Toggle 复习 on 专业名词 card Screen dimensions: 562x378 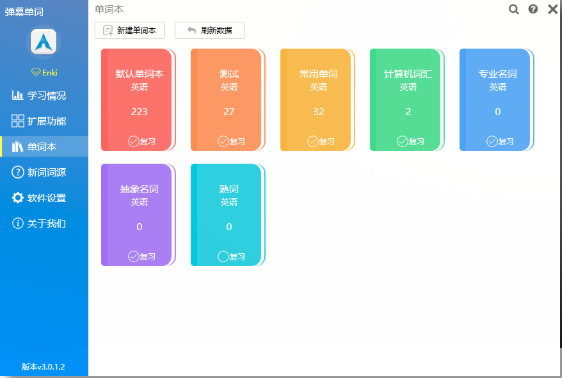coord(500,141)
